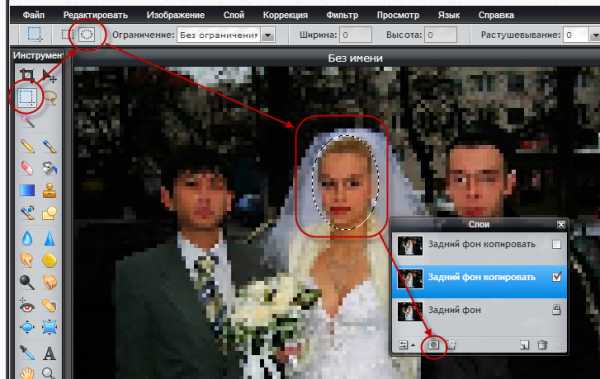600x379 pixels.
Task: Unlock the Задний фон layer lock
Action: (556, 310)
